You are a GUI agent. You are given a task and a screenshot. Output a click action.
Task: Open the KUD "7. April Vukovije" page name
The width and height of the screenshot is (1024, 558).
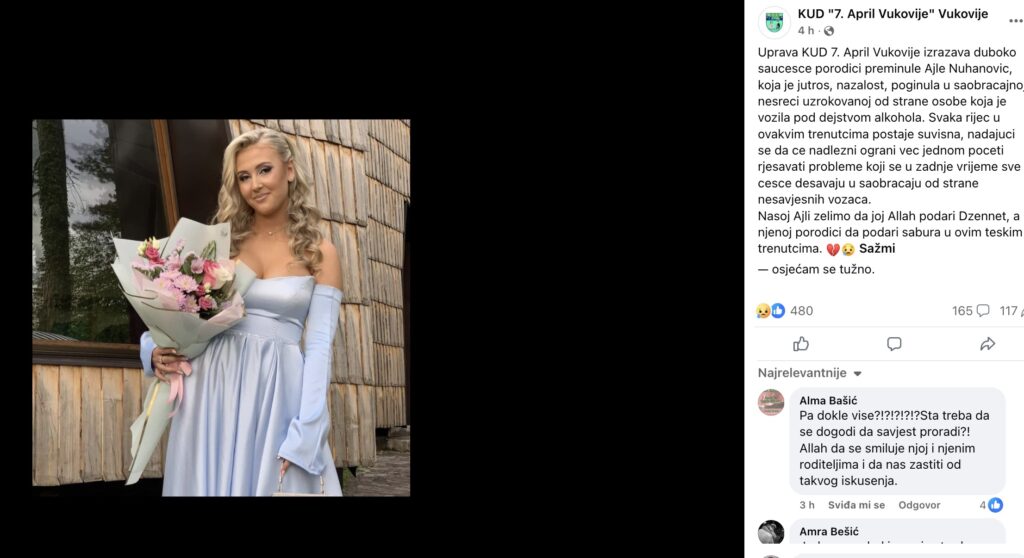(x=893, y=14)
